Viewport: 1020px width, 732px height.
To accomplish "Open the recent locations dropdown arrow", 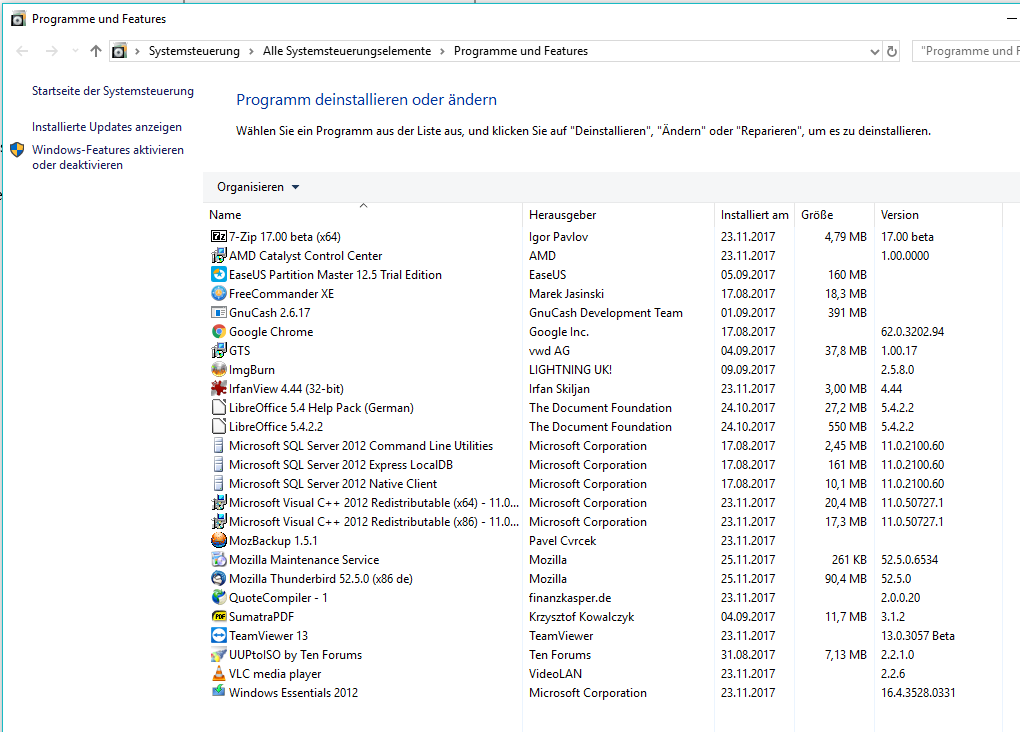I will tap(75, 51).
